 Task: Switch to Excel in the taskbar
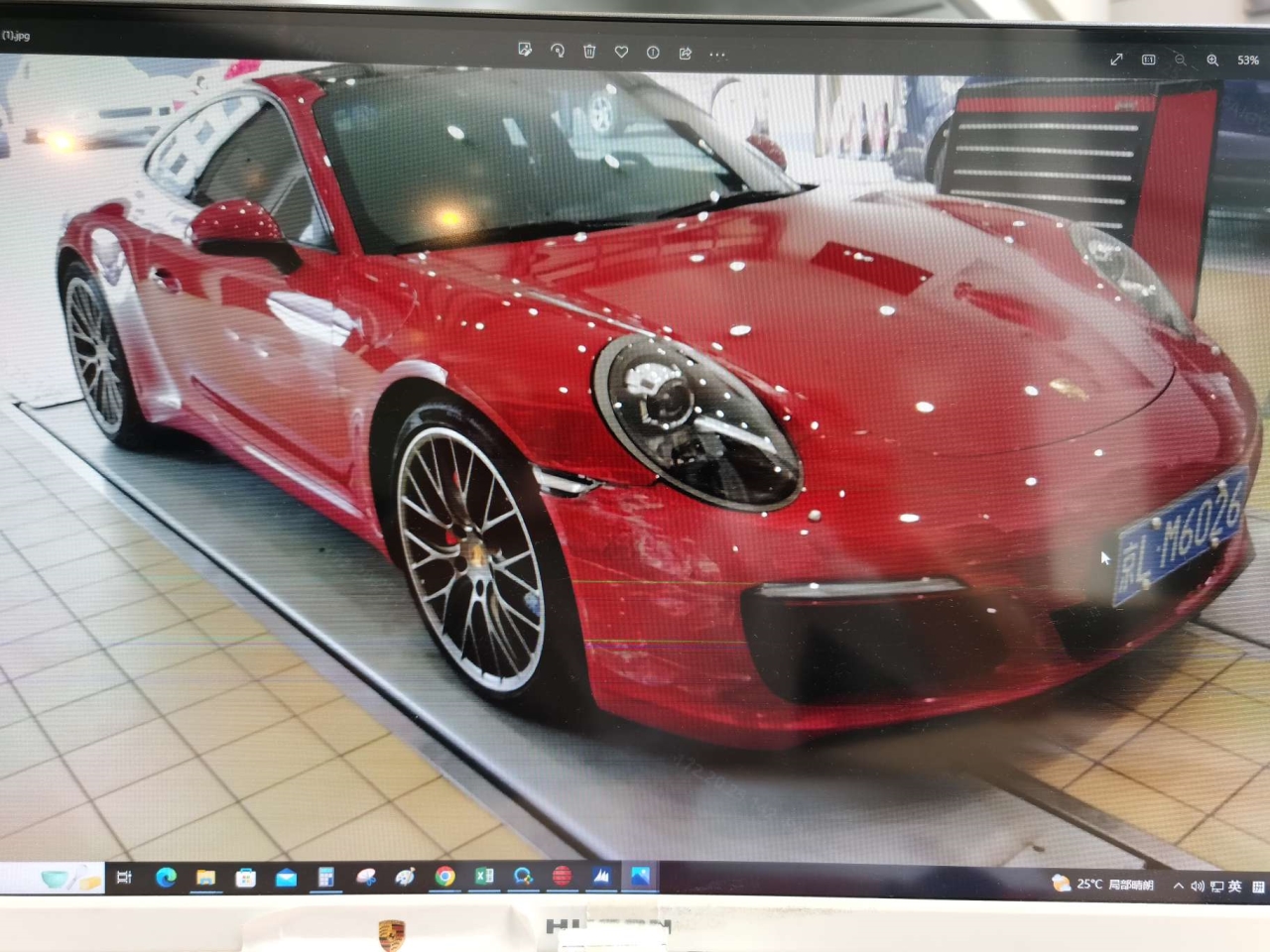[x=484, y=877]
